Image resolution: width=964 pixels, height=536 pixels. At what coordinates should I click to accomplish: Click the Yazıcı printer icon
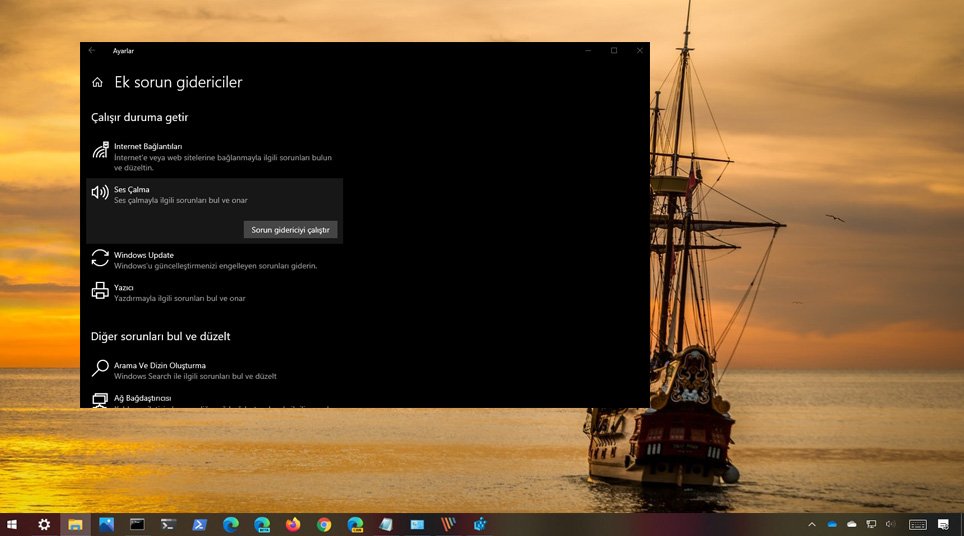pos(100,291)
